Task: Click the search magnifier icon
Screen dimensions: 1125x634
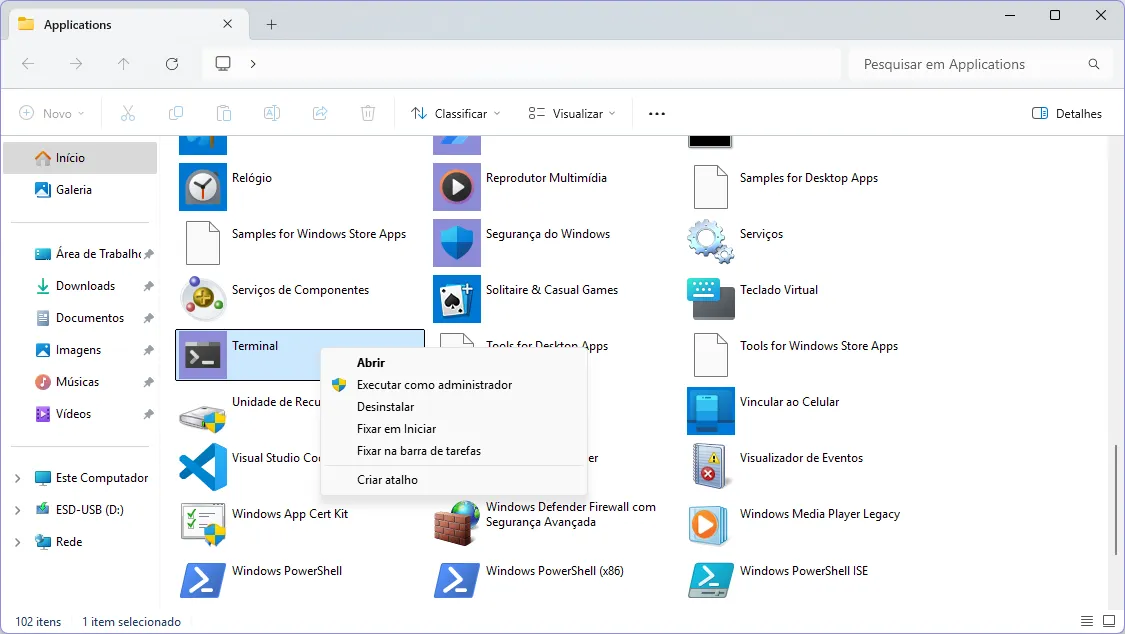Action: (x=1093, y=64)
